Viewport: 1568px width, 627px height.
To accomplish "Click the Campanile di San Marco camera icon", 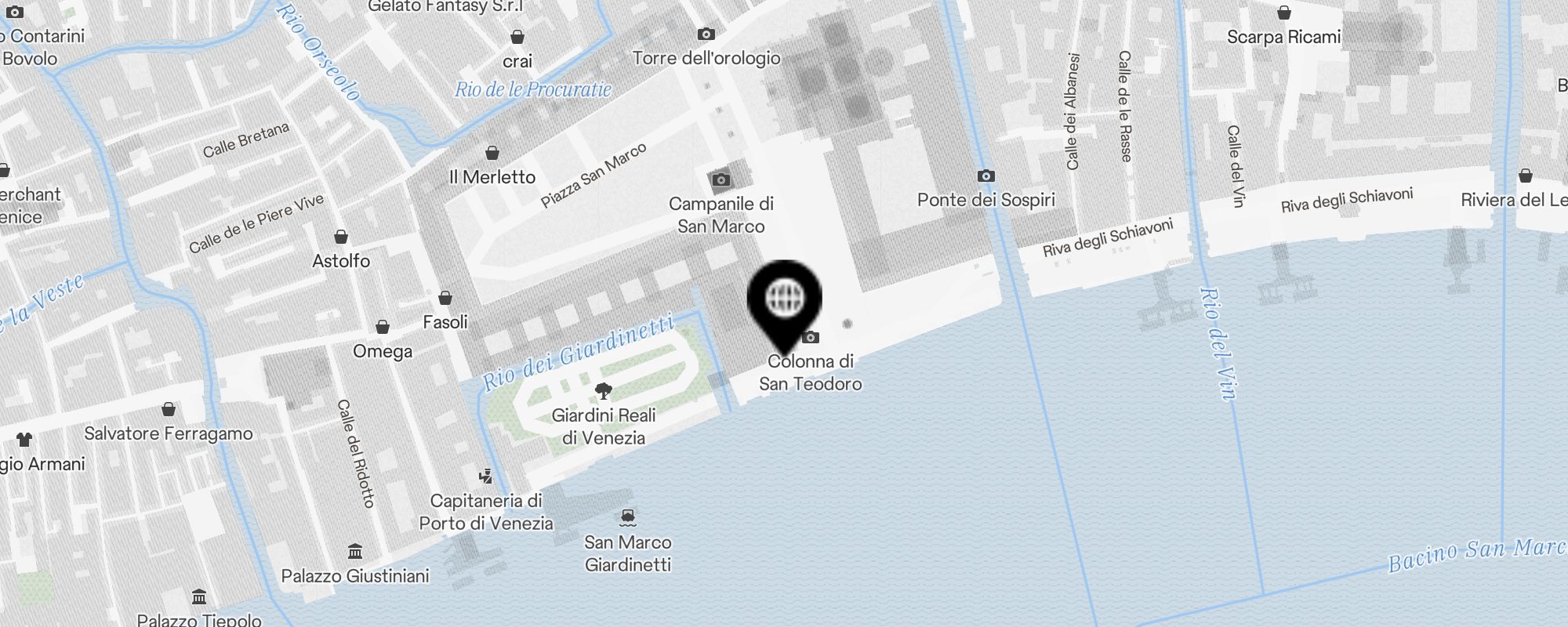I will tap(720, 179).
